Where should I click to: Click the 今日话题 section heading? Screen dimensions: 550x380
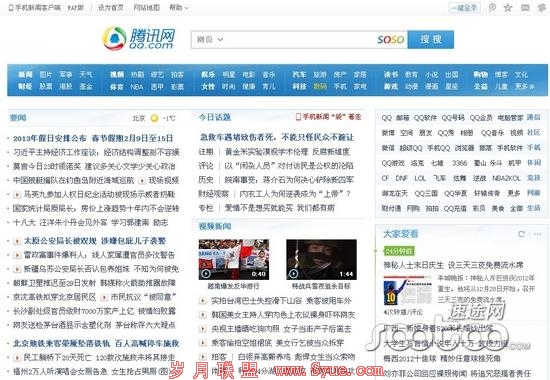click(x=215, y=117)
